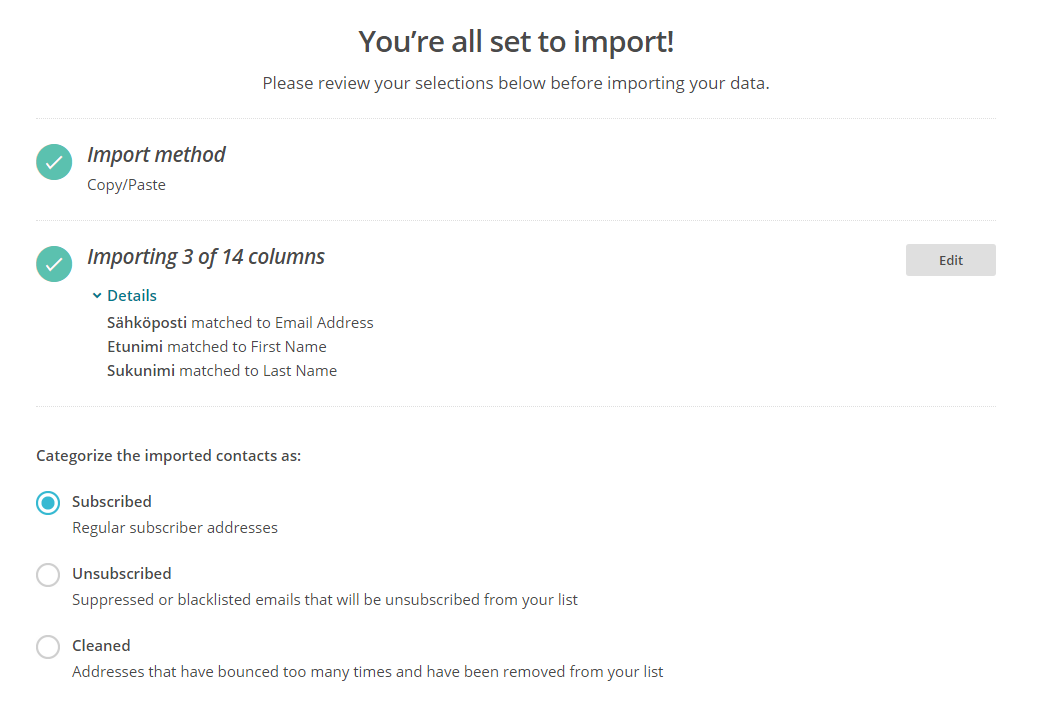Click the Sähköposti matched to Email Address line
Screen dimensions: 1042x725
(x=240, y=323)
